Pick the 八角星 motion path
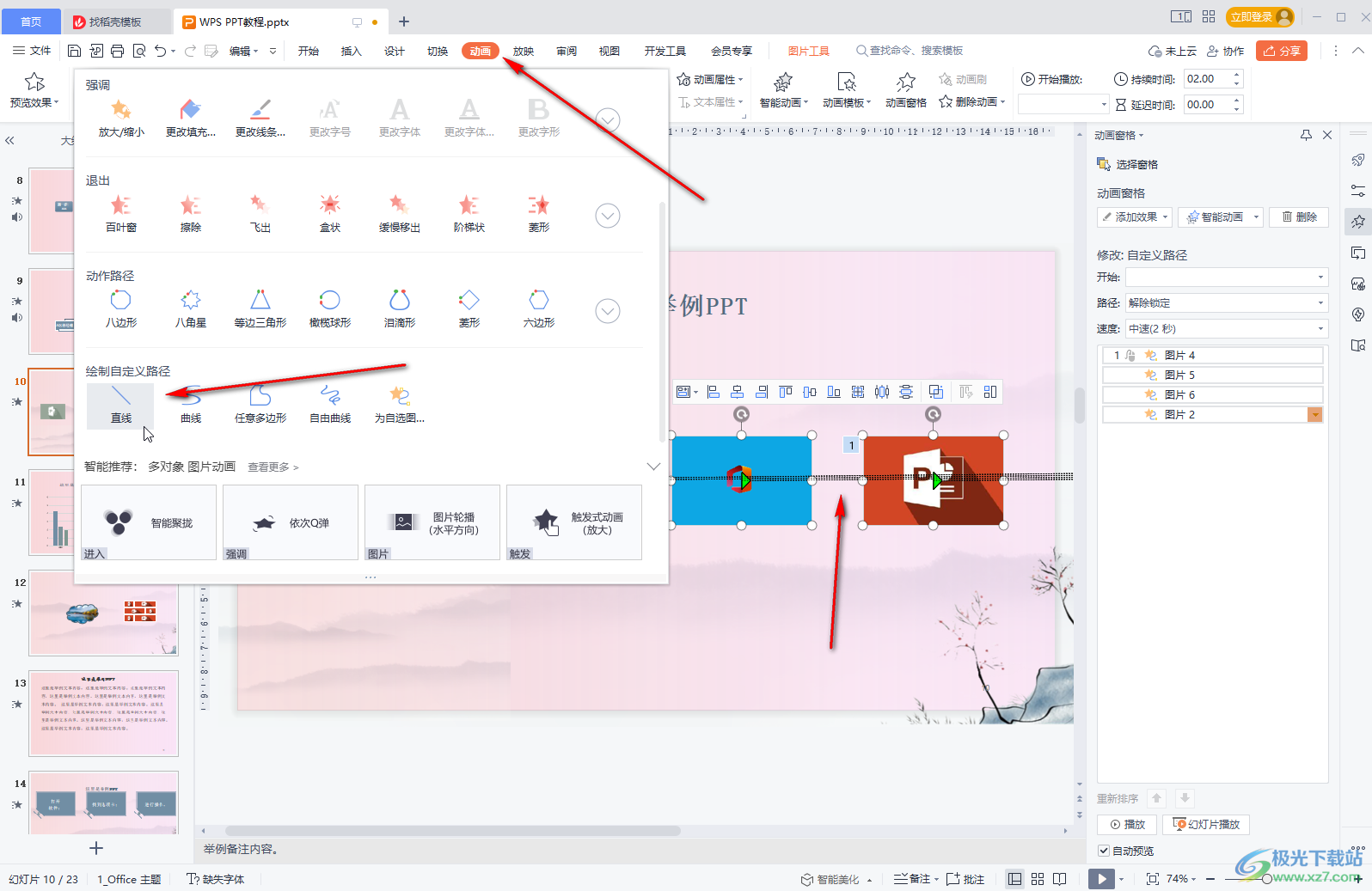The image size is (1372, 891). point(191,309)
